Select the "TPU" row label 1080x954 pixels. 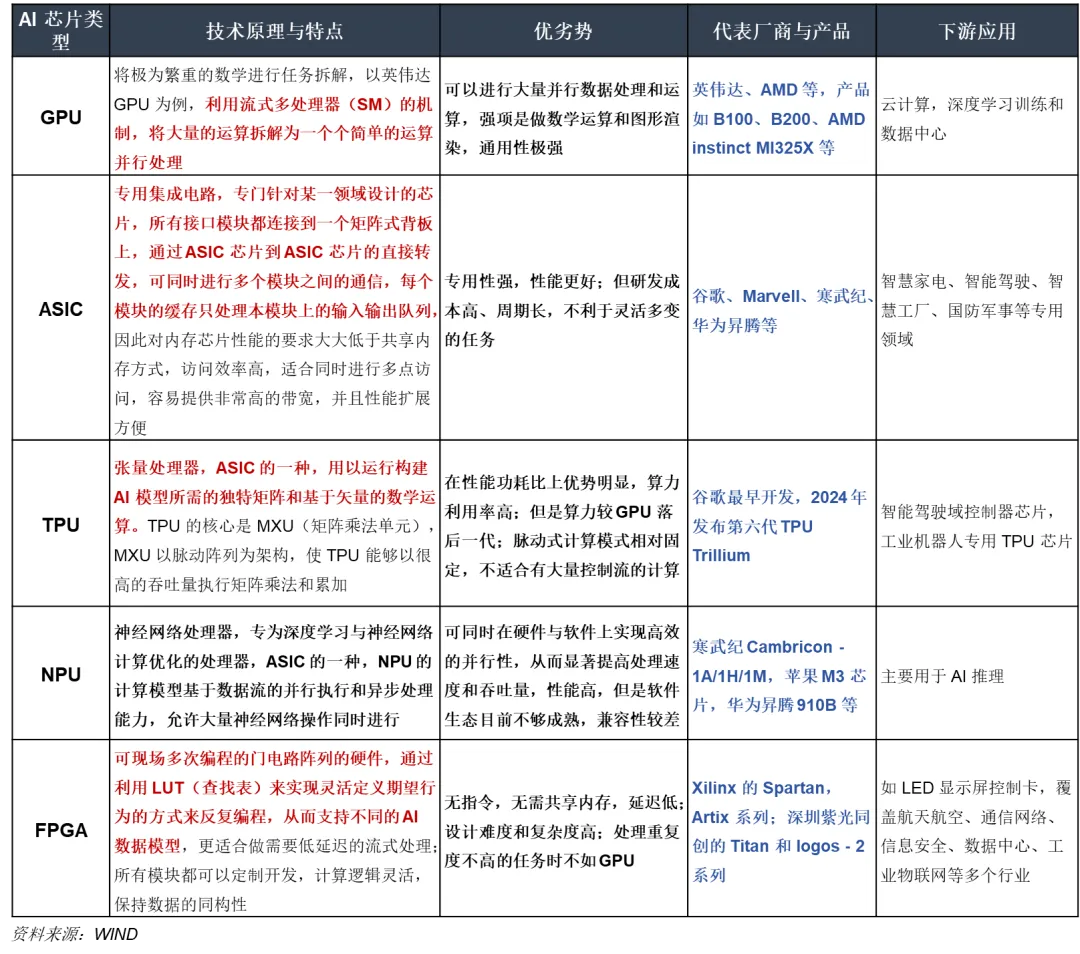tap(61, 524)
